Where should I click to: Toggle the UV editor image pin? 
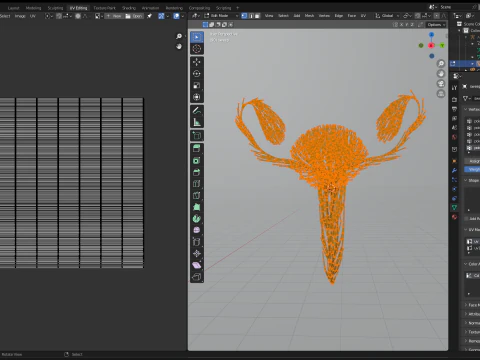pos(150,16)
